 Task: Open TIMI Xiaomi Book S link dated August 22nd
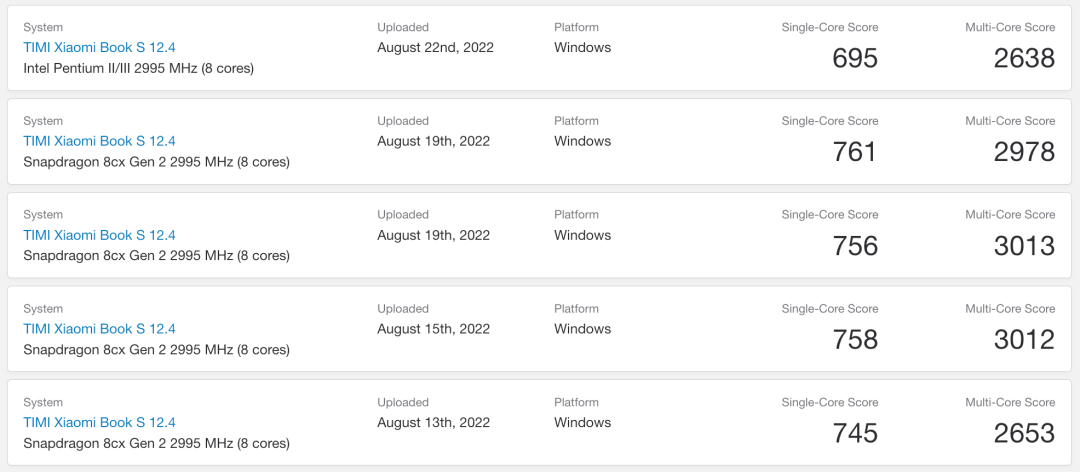click(x=99, y=48)
